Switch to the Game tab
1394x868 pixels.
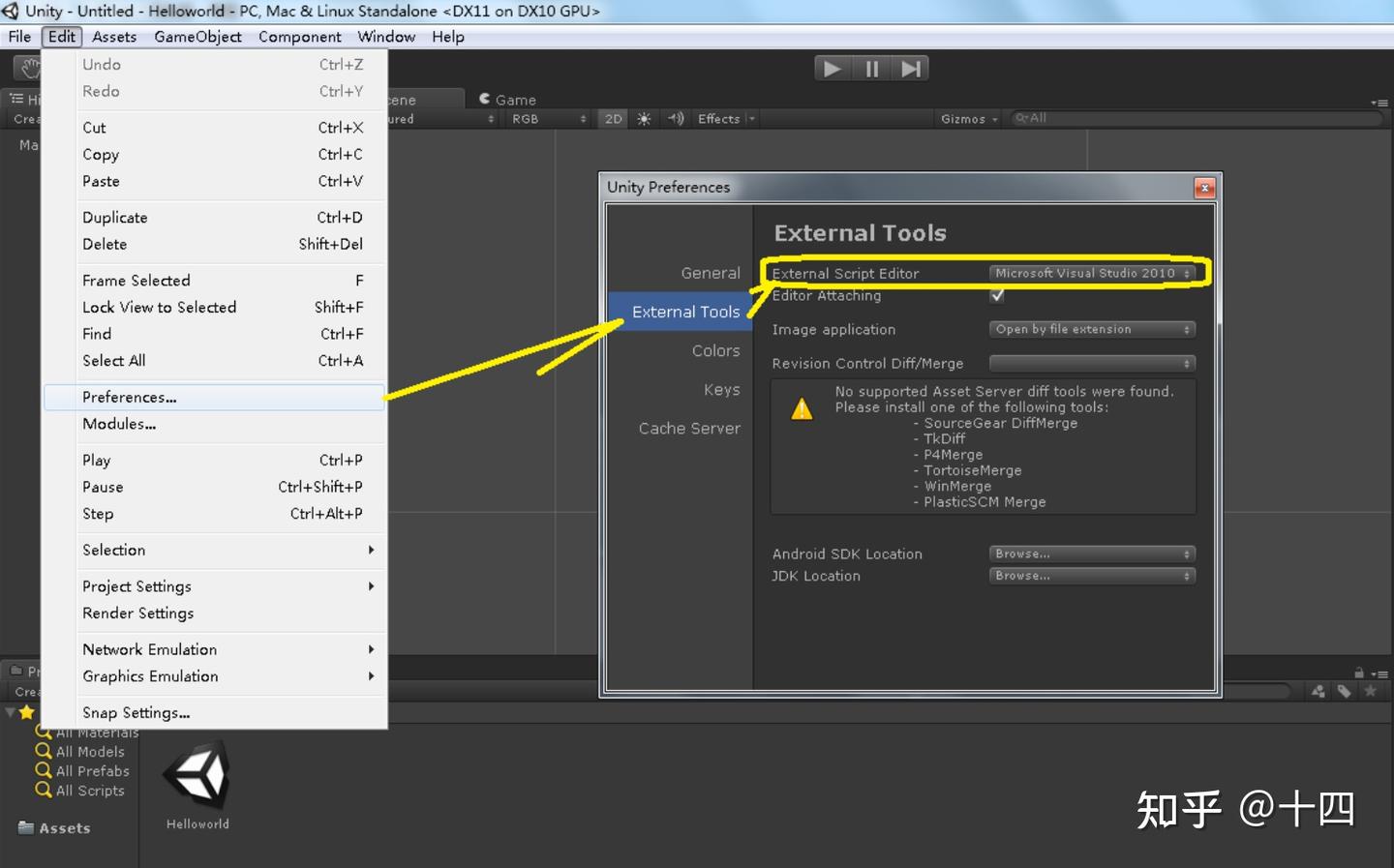click(x=507, y=99)
